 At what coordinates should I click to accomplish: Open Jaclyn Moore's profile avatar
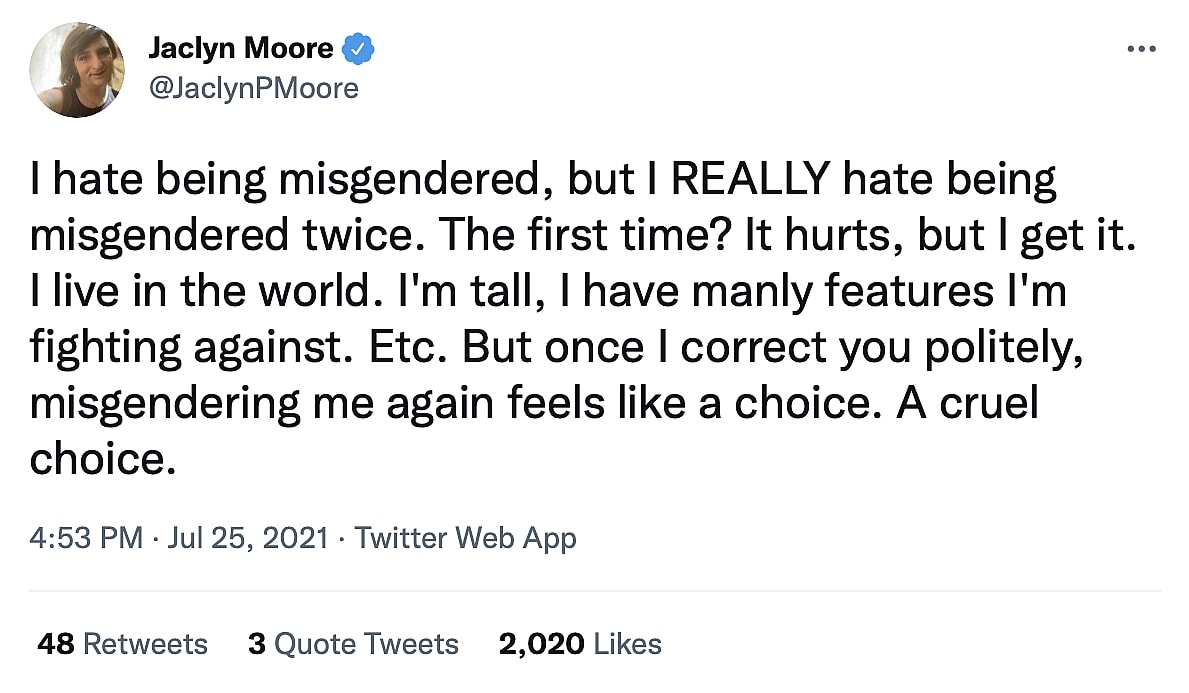pos(78,70)
